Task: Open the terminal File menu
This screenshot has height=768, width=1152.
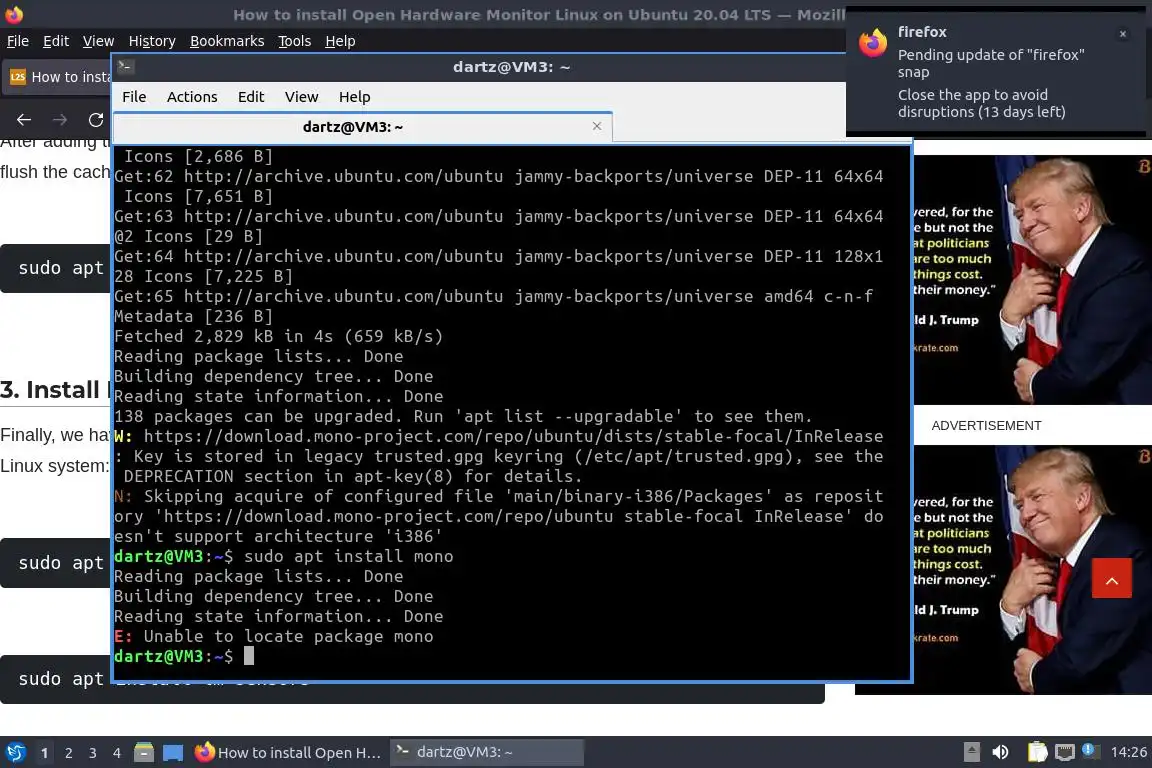Action: (x=134, y=97)
